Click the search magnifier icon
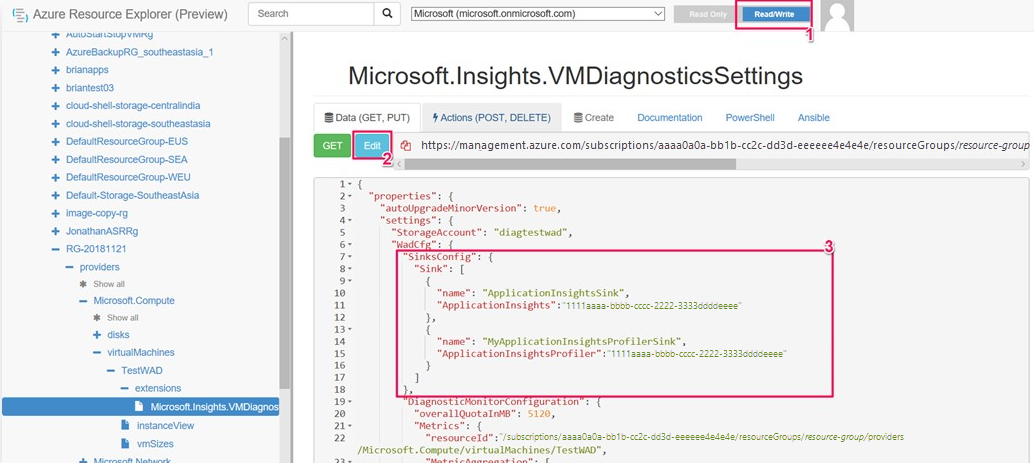 [x=387, y=14]
